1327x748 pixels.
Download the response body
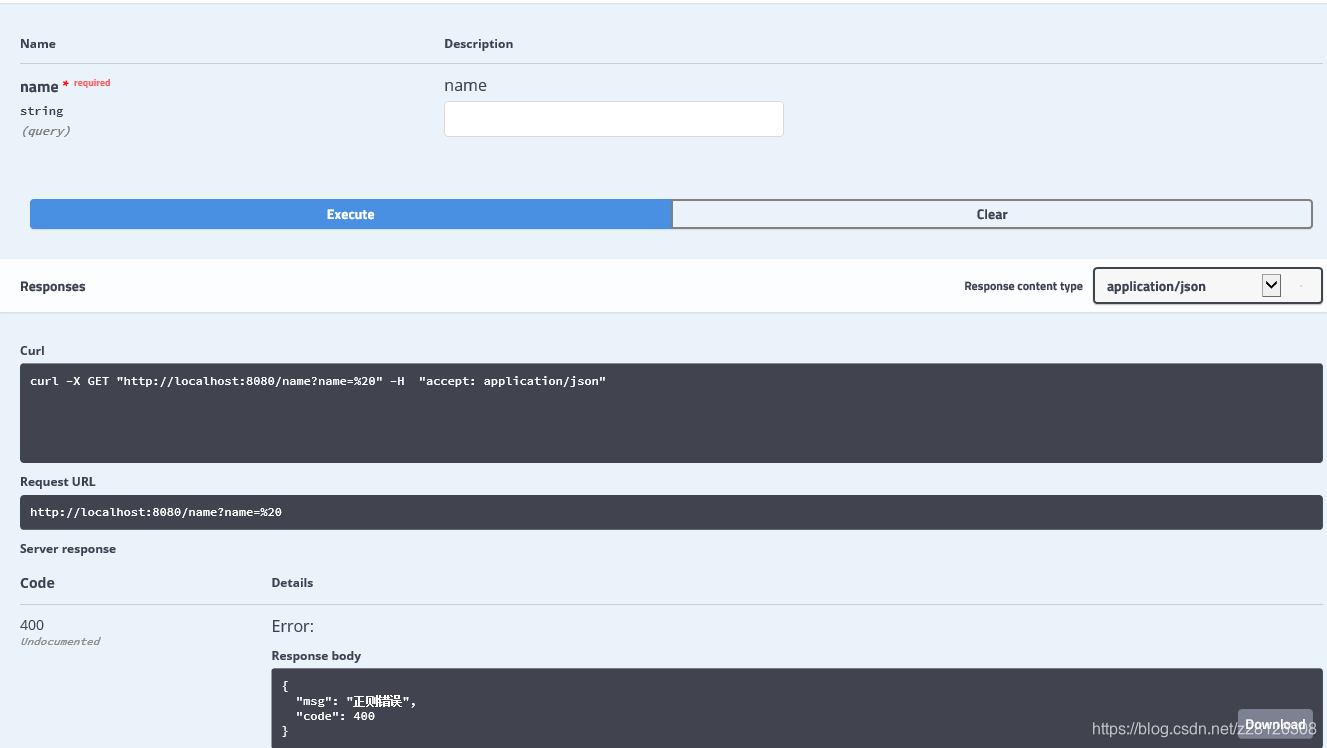pos(1275,724)
